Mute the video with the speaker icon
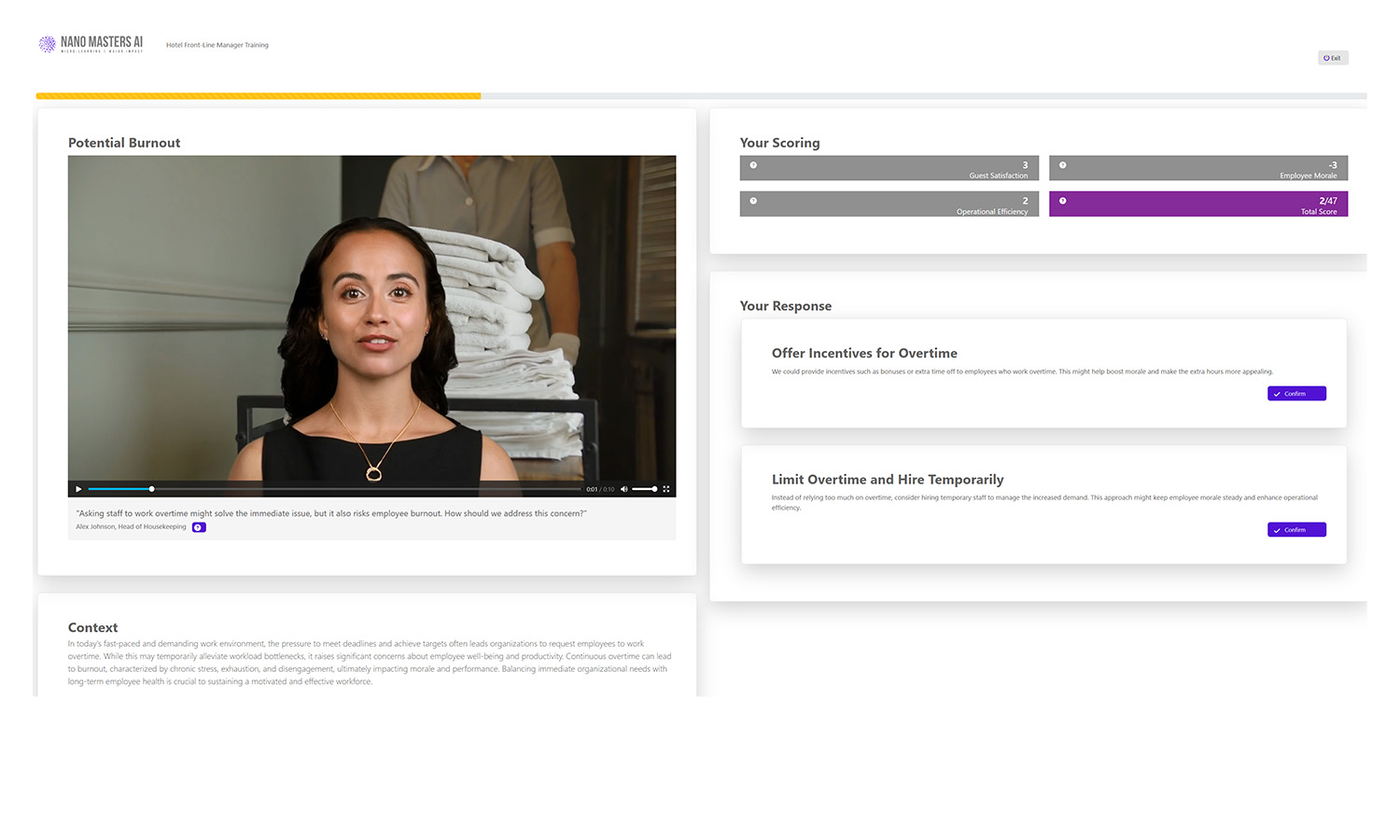 [624, 489]
